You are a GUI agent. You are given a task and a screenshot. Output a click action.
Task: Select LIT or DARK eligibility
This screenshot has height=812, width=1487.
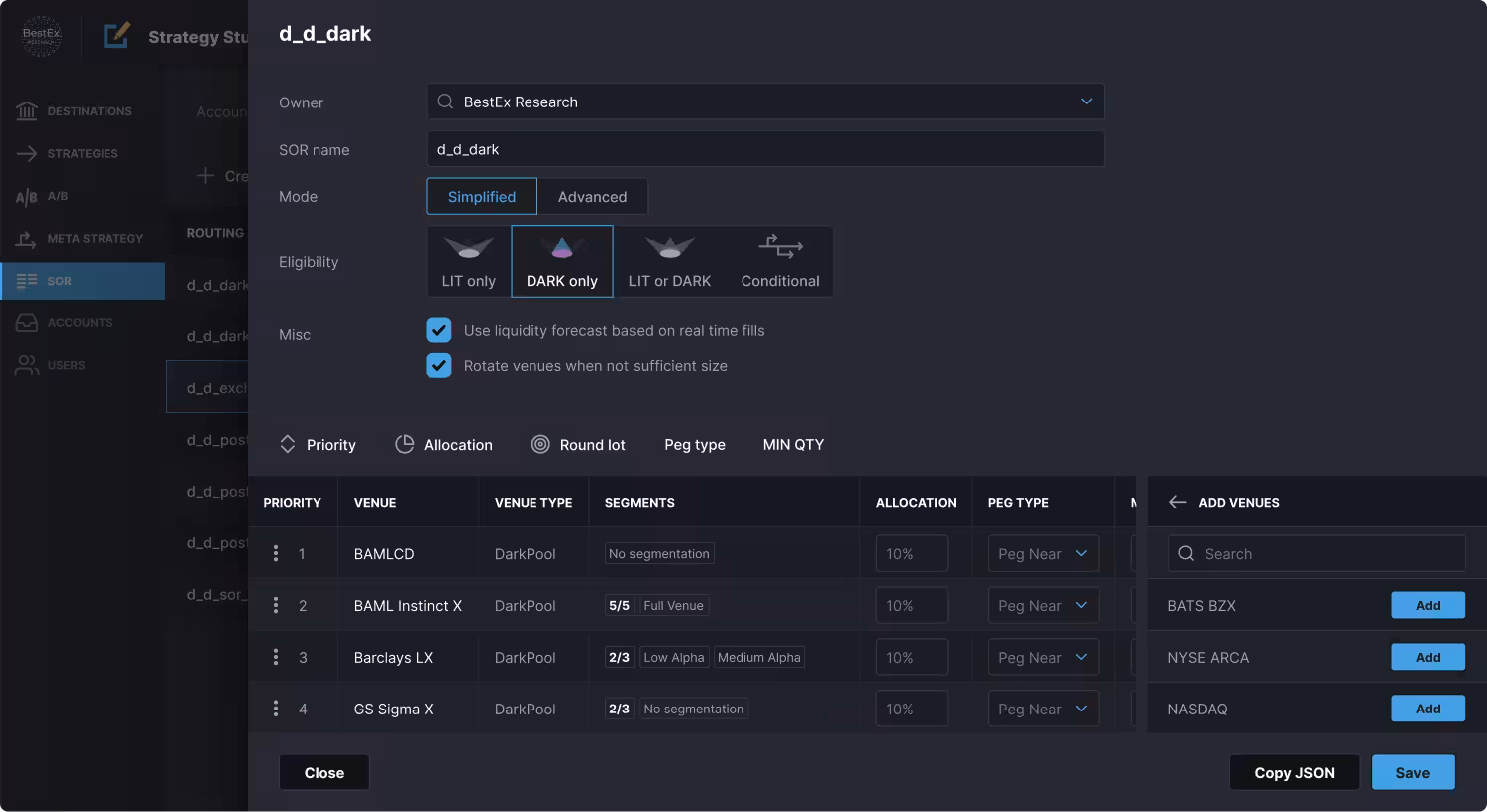670,261
